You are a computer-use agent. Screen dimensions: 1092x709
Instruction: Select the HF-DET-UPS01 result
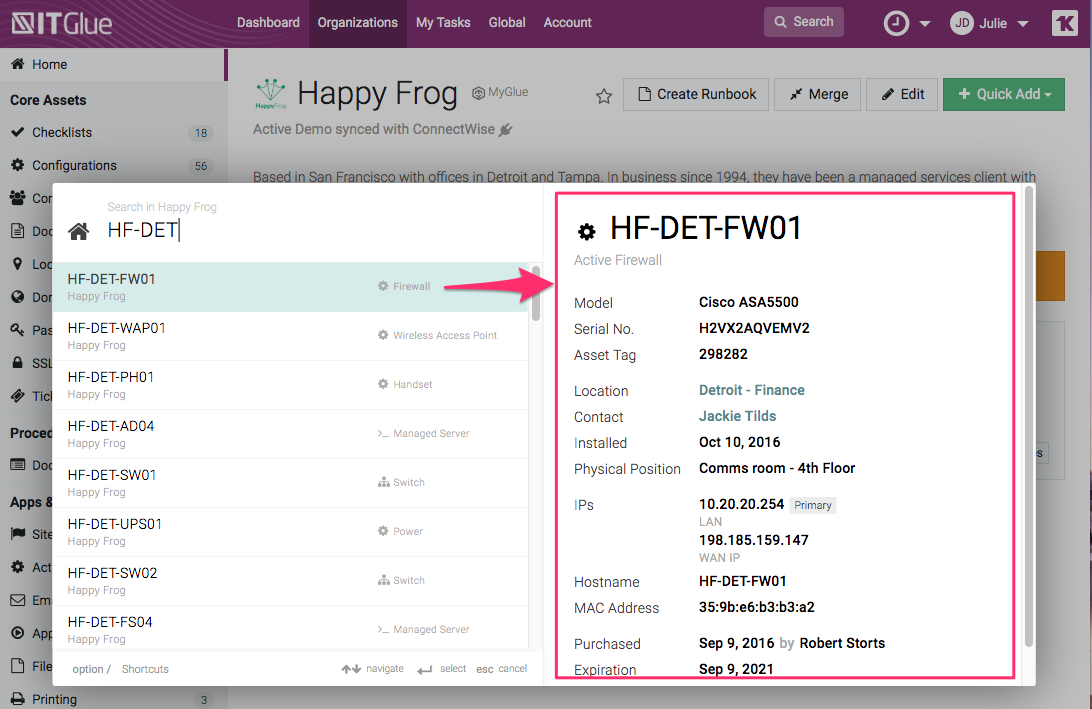[290, 531]
